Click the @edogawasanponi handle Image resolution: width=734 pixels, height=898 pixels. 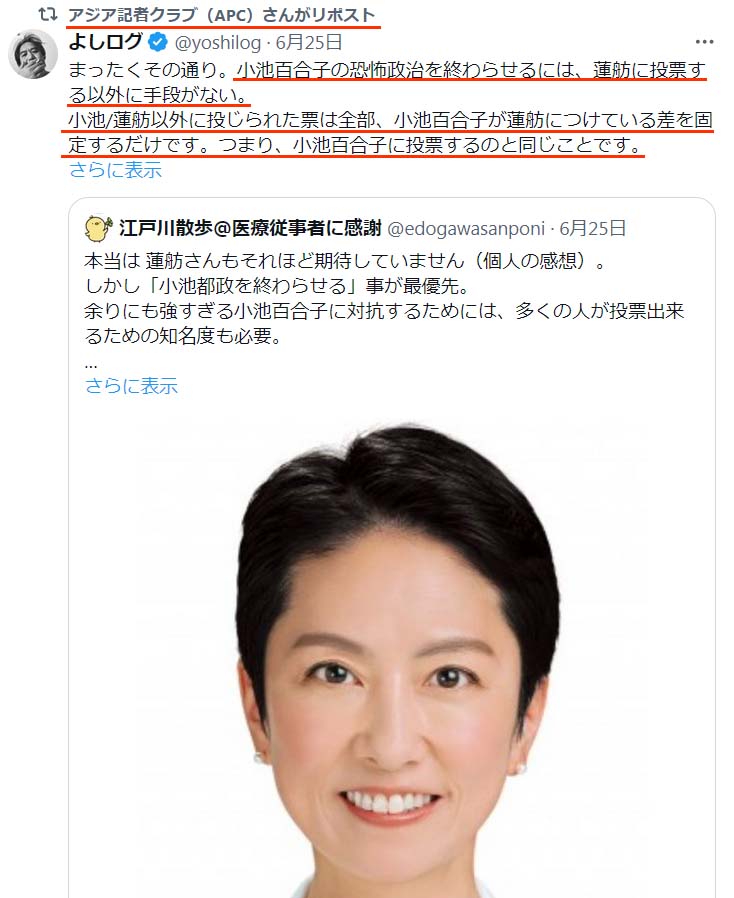pos(466,229)
